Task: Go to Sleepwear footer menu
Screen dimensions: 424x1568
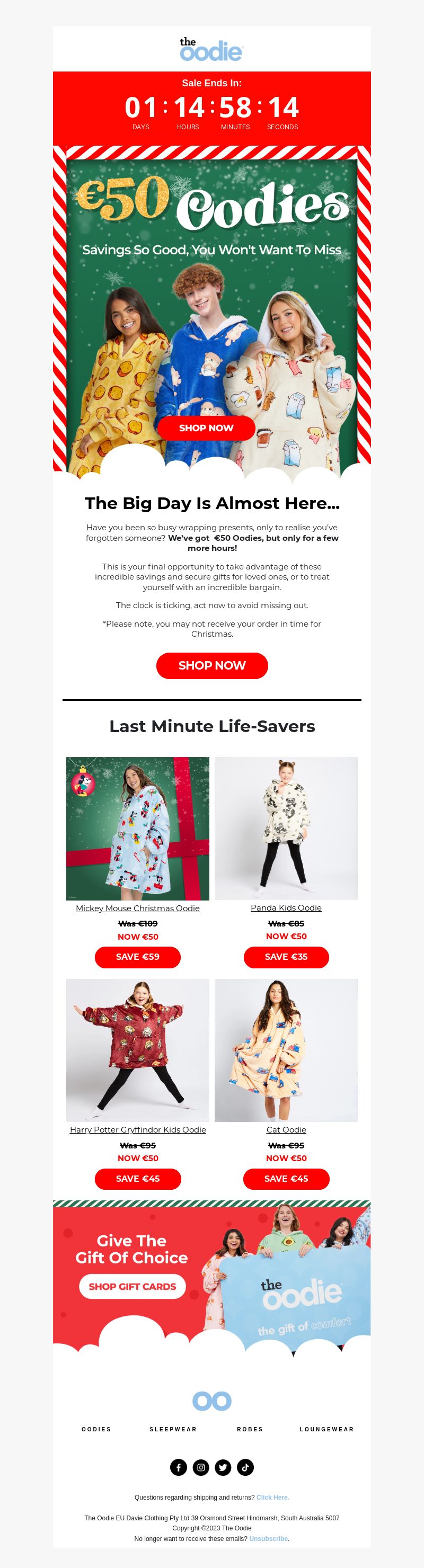Action: 173,1429
